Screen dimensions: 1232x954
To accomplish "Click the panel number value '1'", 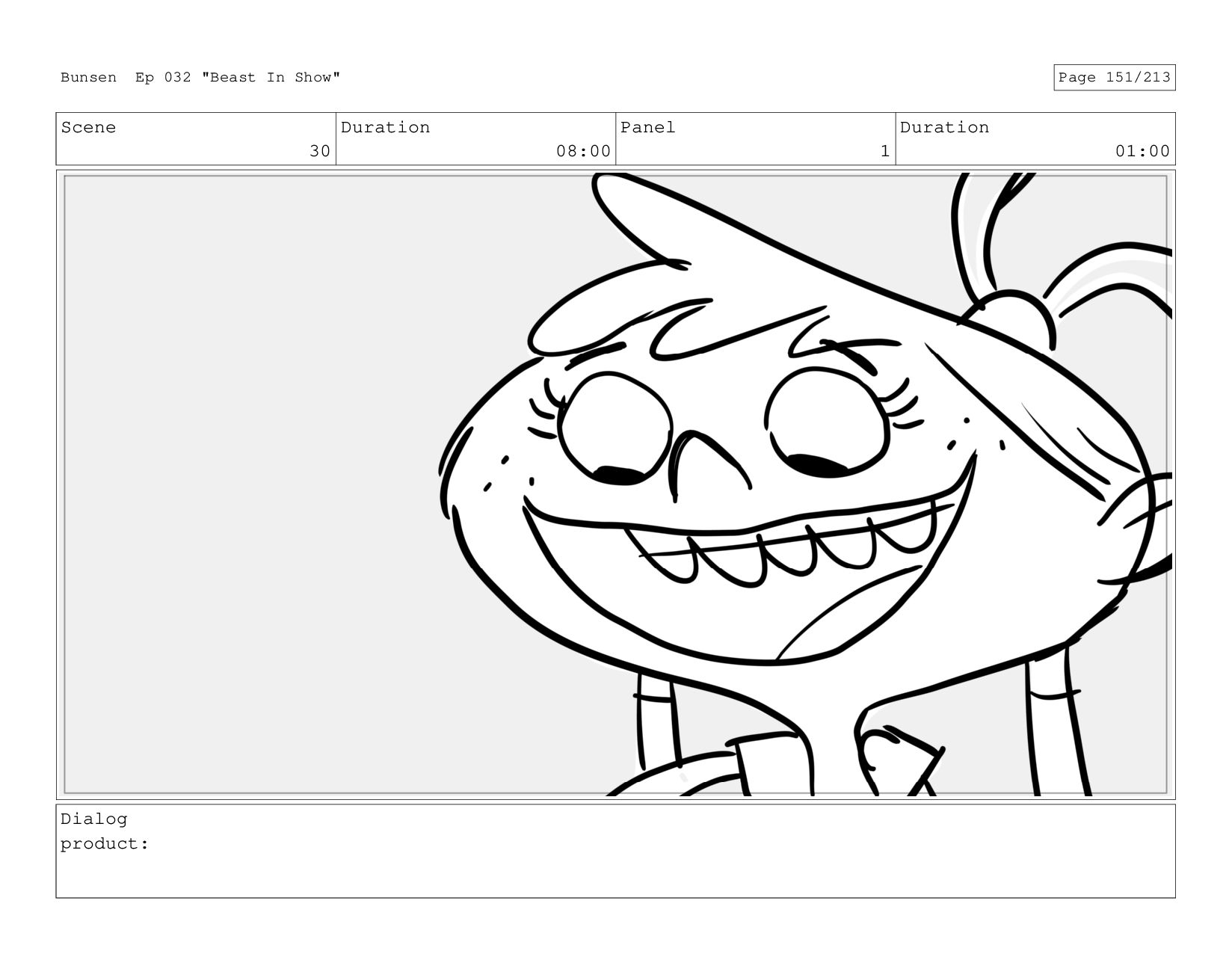I will [885, 151].
